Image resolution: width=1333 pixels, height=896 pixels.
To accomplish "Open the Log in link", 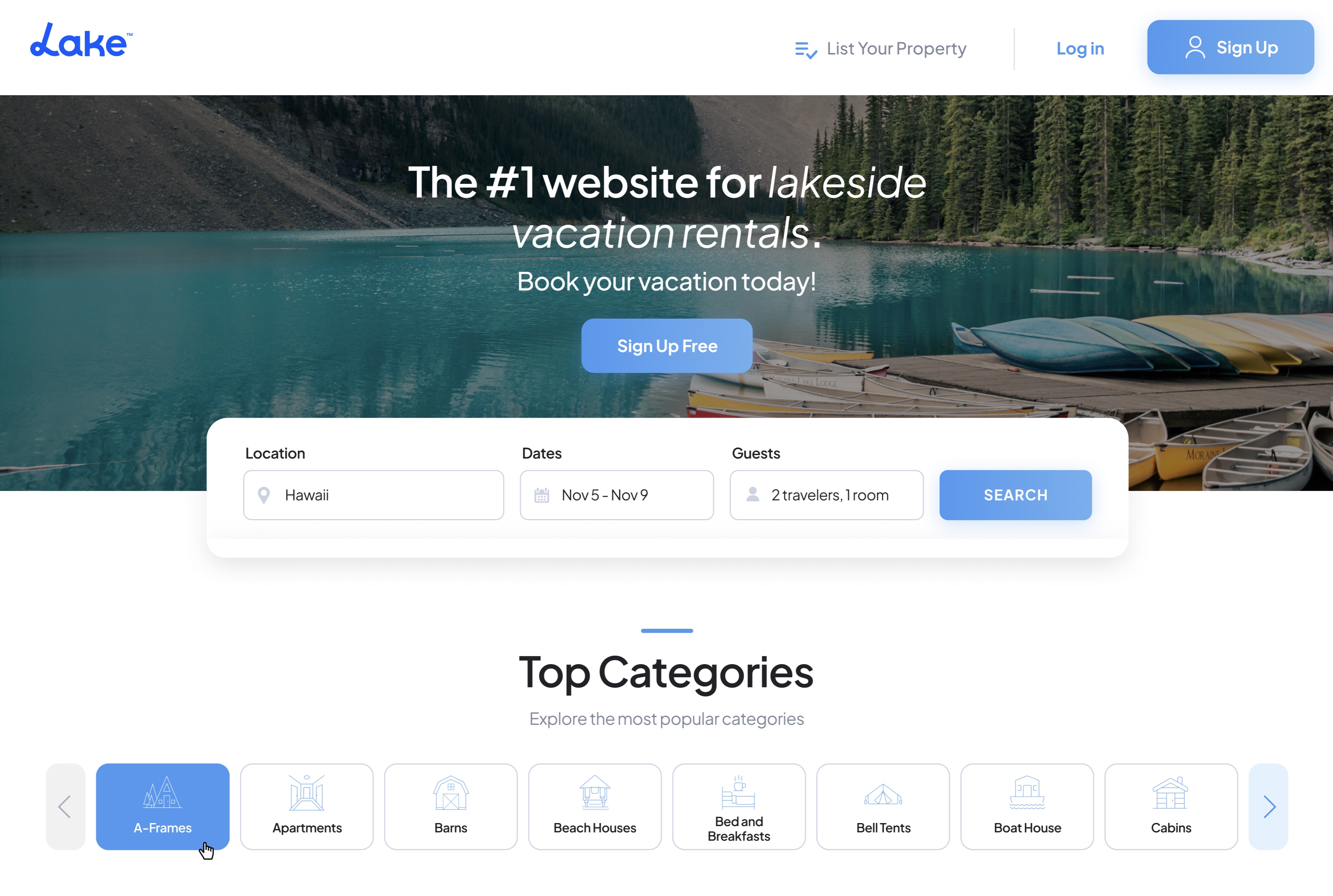I will point(1080,49).
